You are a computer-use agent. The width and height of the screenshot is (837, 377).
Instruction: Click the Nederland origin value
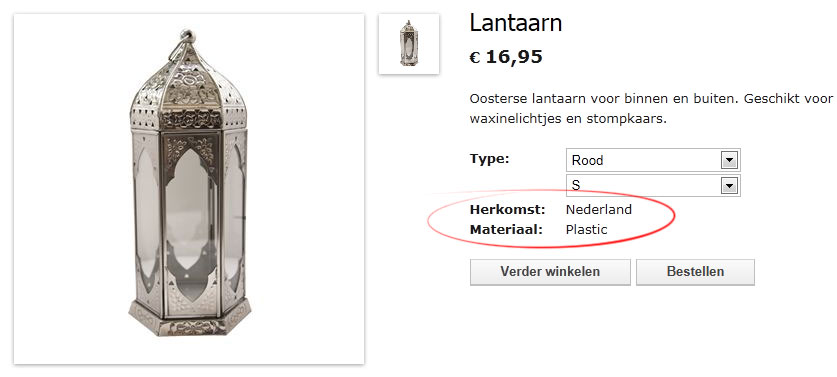[599, 209]
